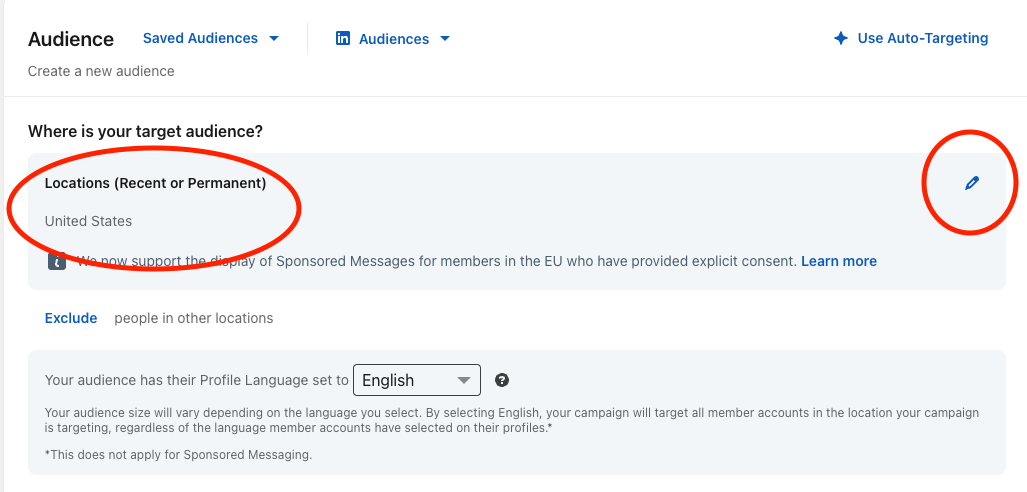Click the caret arrow next to Saved Audiences
This screenshot has height=492, width=1027.
coord(274,39)
